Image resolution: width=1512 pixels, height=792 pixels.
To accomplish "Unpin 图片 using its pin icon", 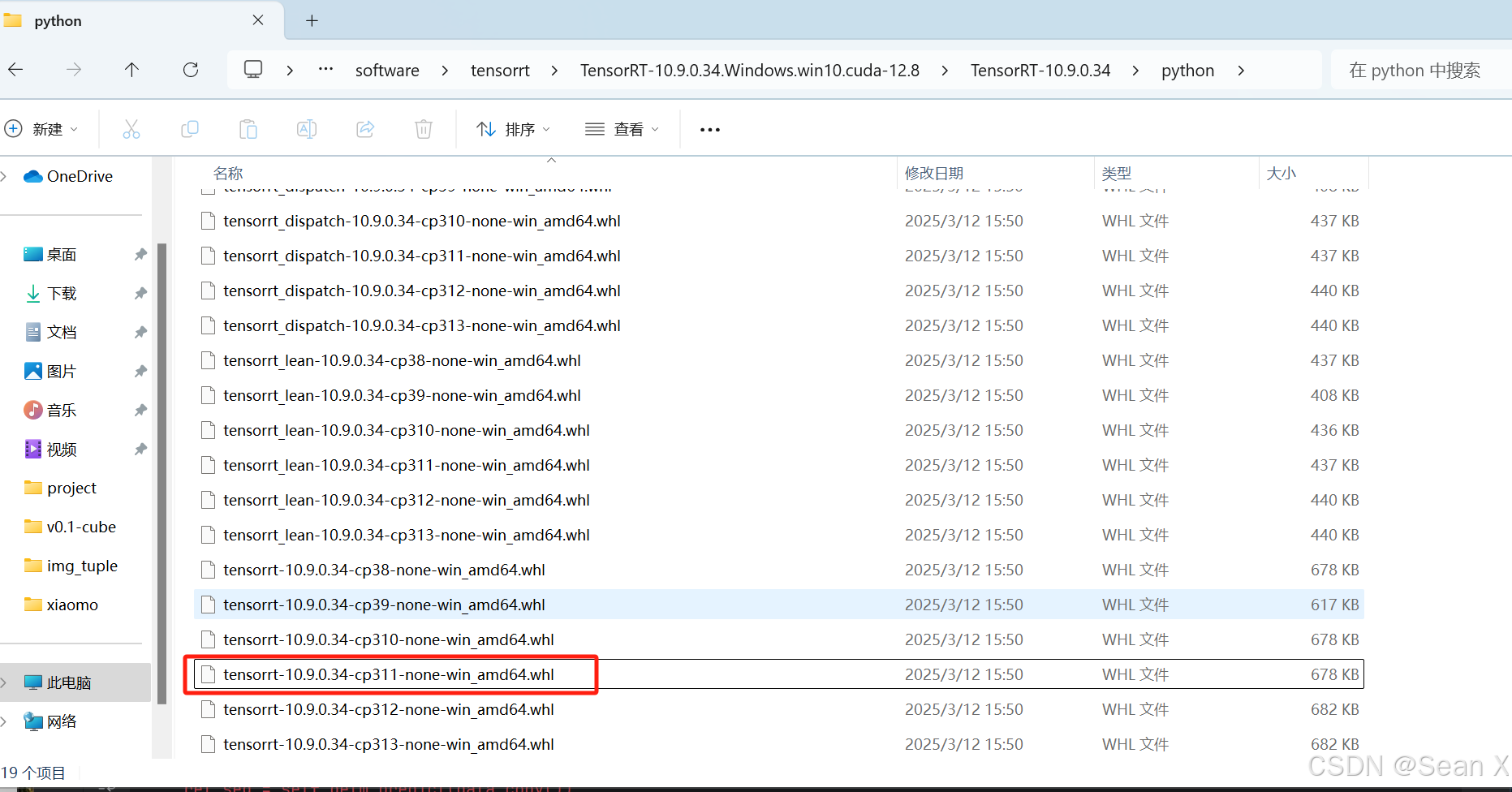I will coord(140,371).
